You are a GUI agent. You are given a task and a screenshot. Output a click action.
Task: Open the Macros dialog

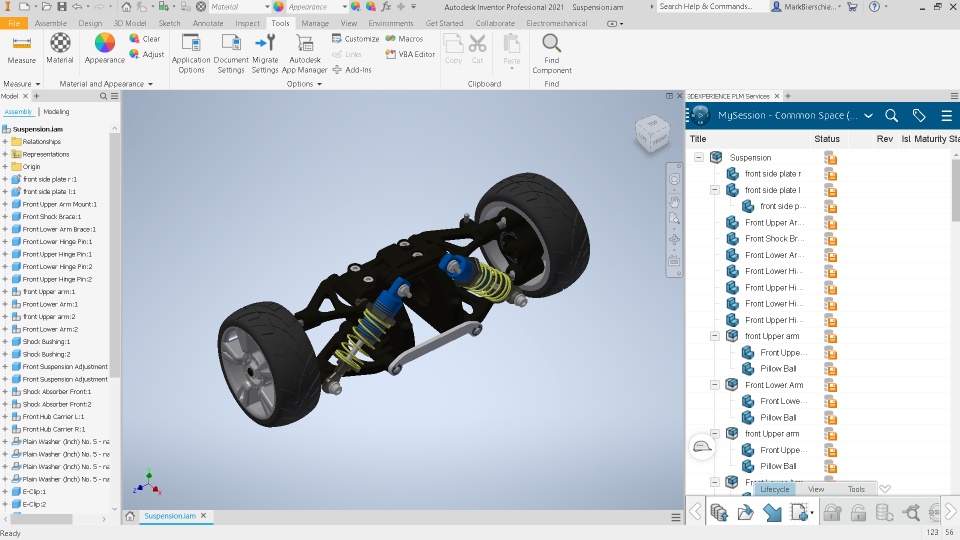pos(404,39)
